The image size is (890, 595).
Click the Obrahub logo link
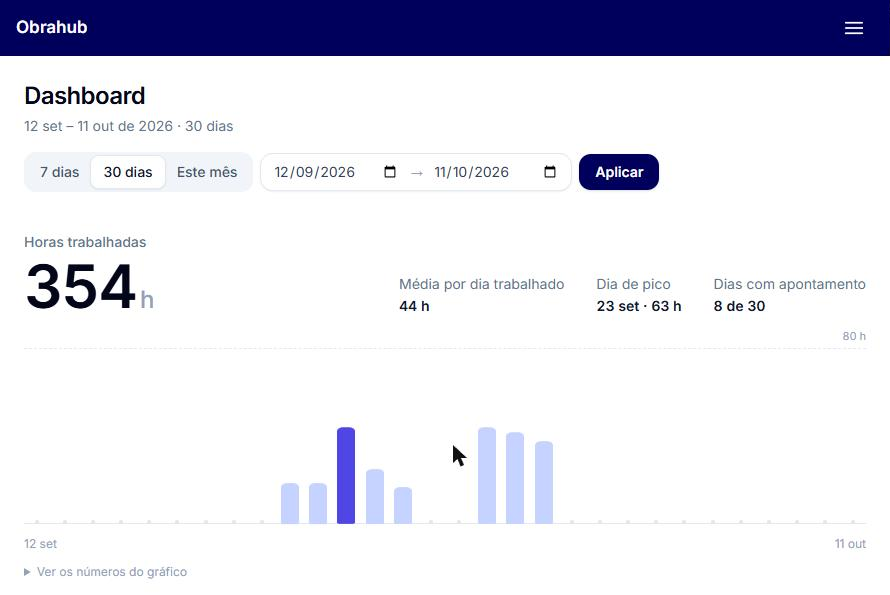52,27
